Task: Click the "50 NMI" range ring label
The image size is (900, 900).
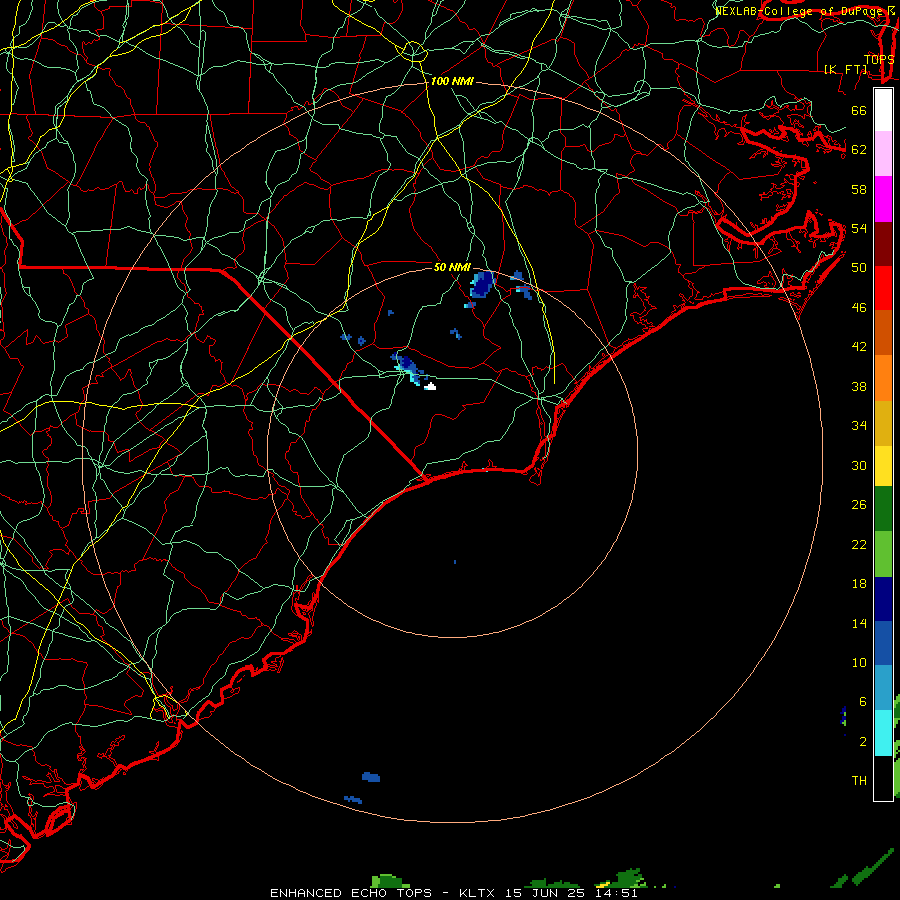Action: pos(452,267)
